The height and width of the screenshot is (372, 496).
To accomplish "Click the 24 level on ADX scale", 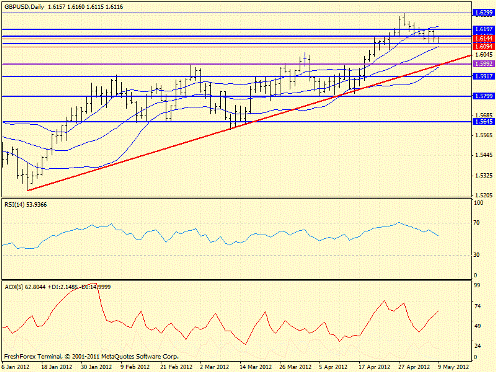I will point(477,346).
